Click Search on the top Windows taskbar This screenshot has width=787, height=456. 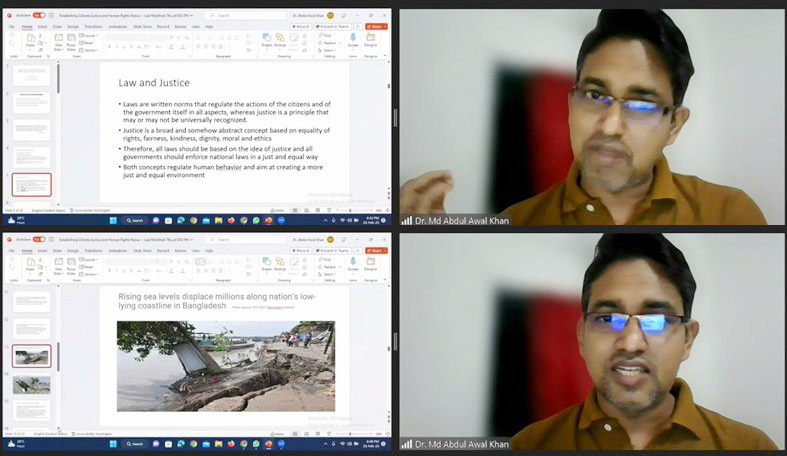[x=135, y=220]
